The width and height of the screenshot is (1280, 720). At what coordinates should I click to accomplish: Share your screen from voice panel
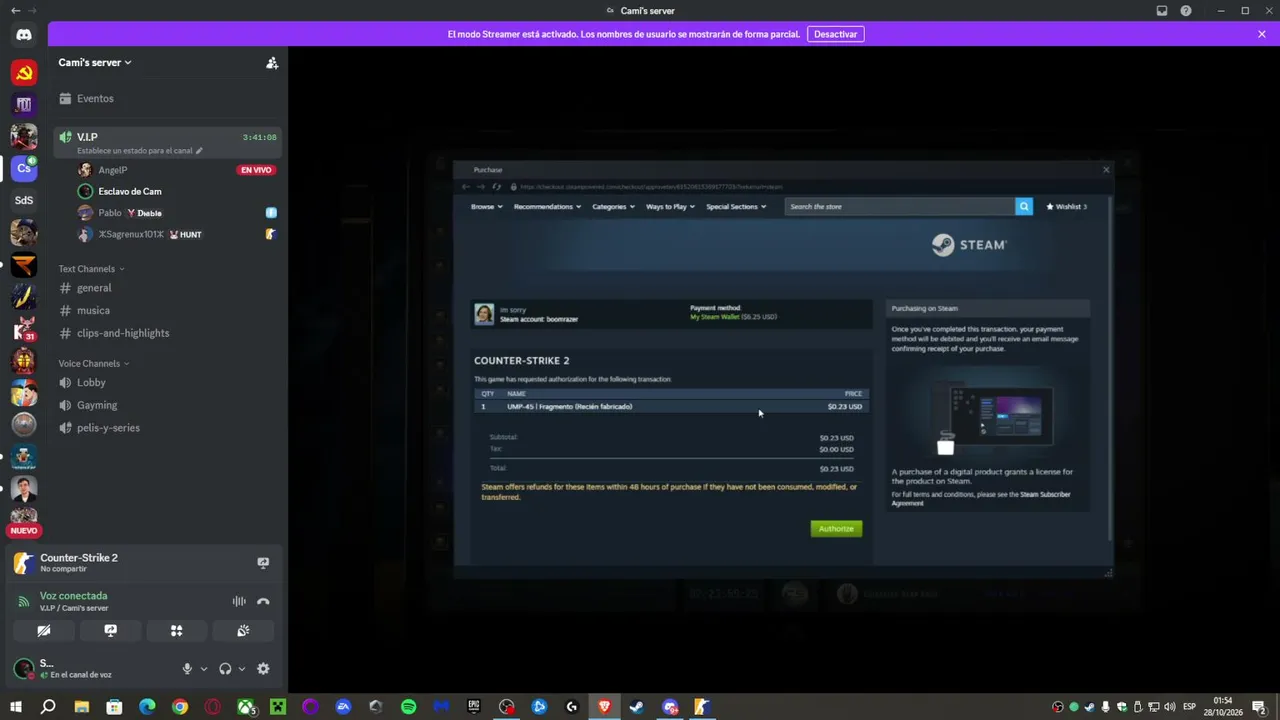[110, 631]
